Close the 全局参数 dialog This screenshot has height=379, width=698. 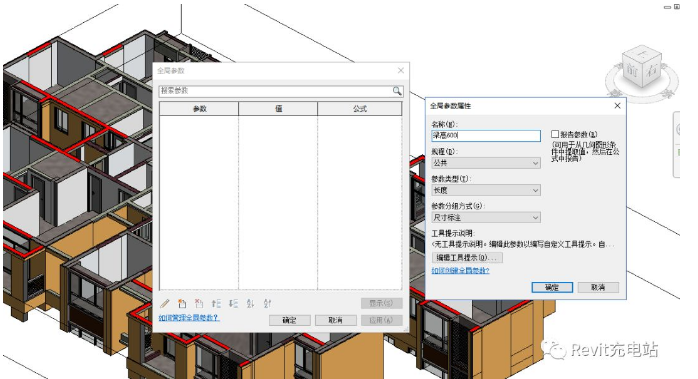coord(401,70)
